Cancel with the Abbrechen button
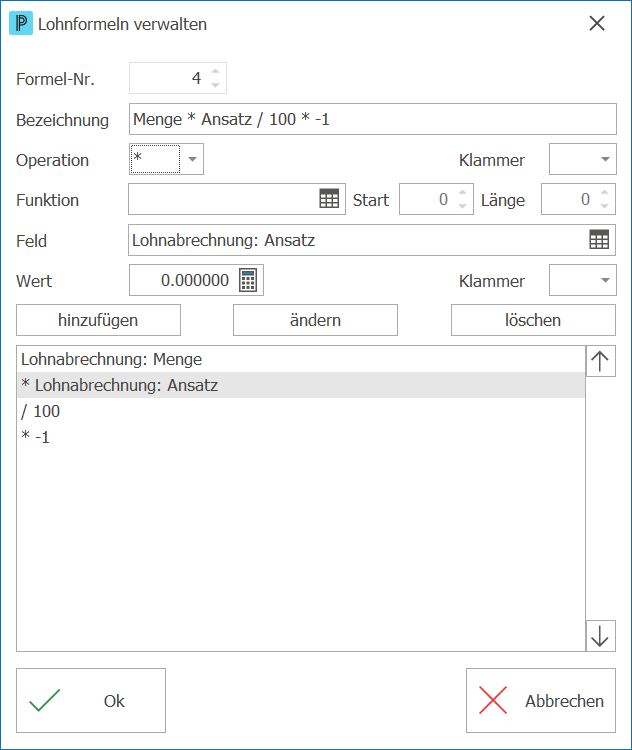Screen dimensions: 632x750 coord(541,700)
